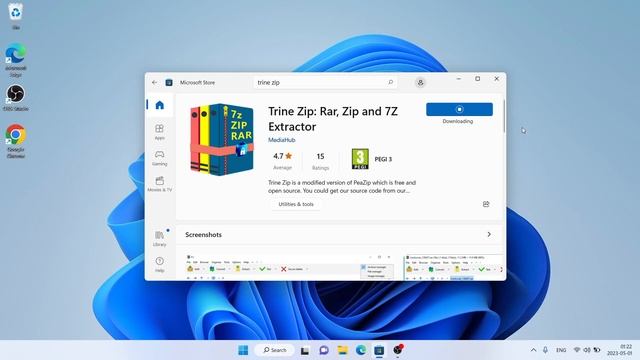This screenshot has height=360, width=640.
Task: Open the Utilities & tools category tag
Action: [x=296, y=204]
